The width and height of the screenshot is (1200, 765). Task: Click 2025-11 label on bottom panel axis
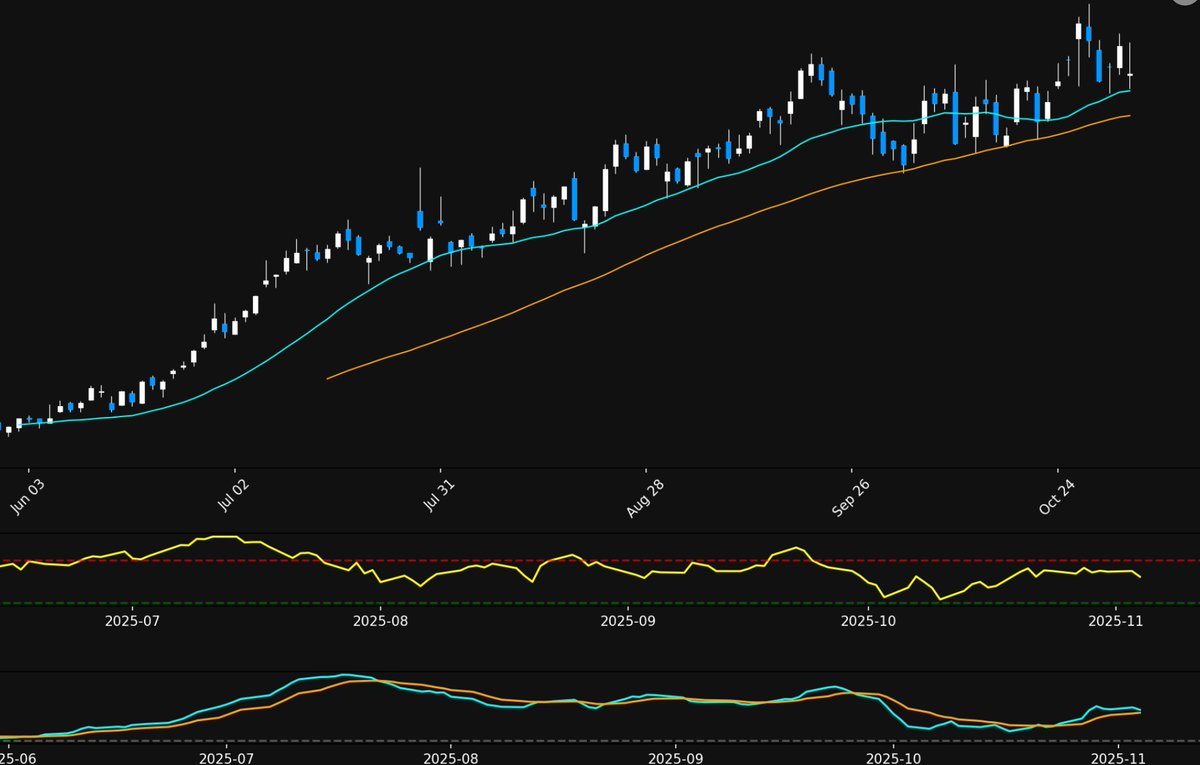click(x=1116, y=758)
